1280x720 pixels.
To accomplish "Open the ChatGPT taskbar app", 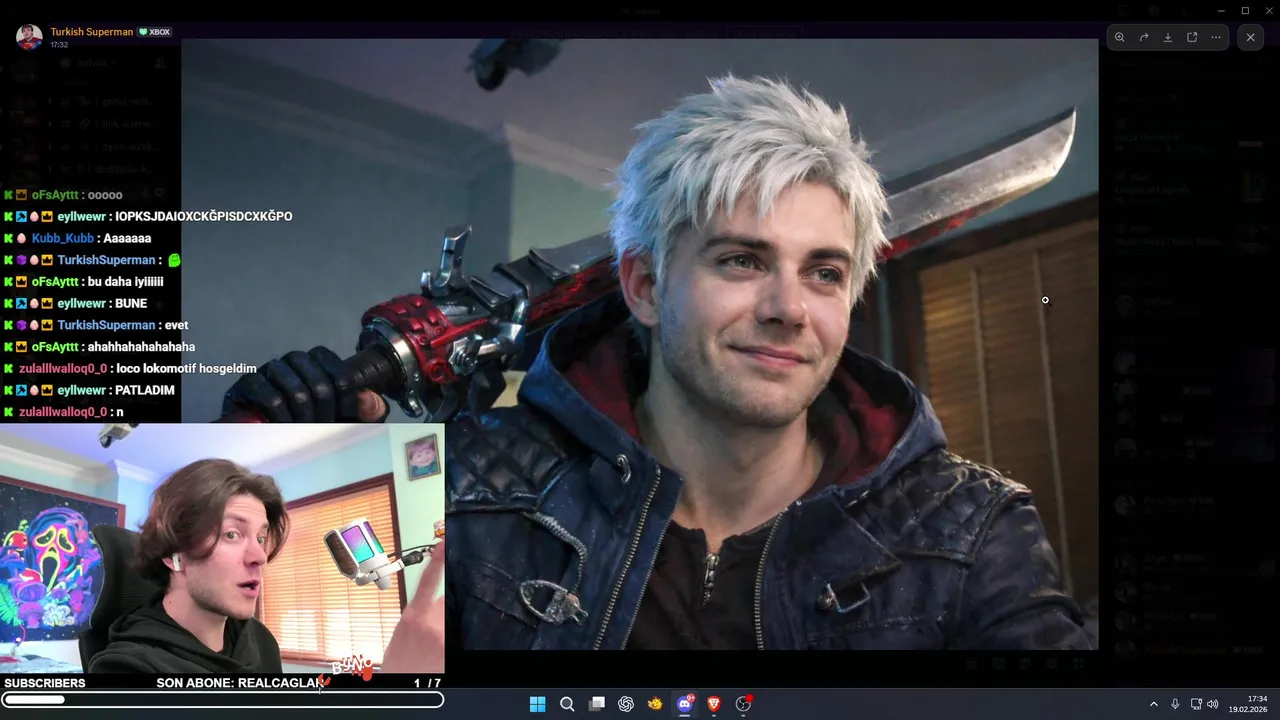I will point(626,704).
